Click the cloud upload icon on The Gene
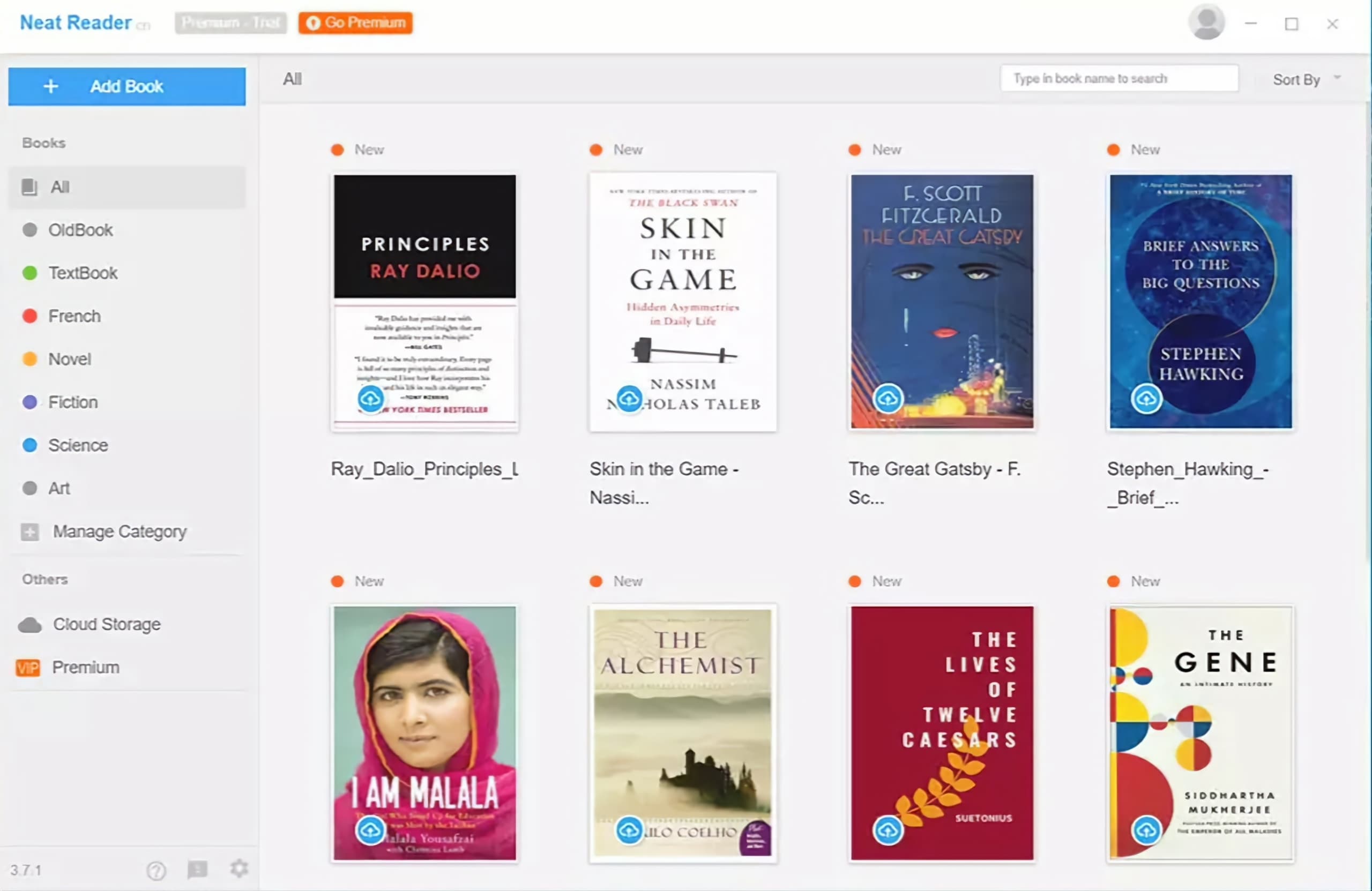The width and height of the screenshot is (1372, 891). (1146, 830)
